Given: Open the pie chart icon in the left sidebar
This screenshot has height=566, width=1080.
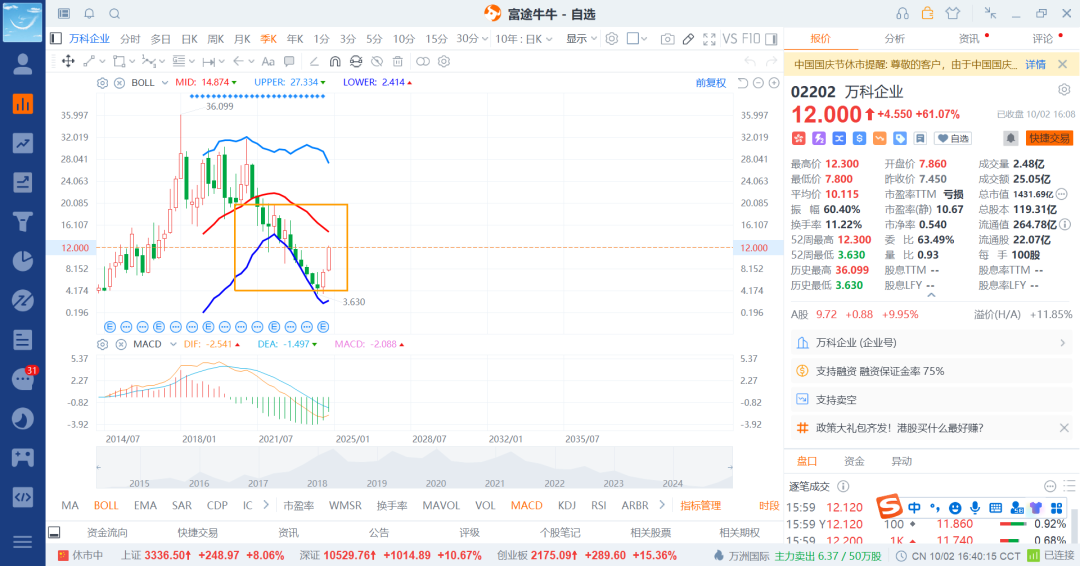Looking at the screenshot, I should 23,261.
